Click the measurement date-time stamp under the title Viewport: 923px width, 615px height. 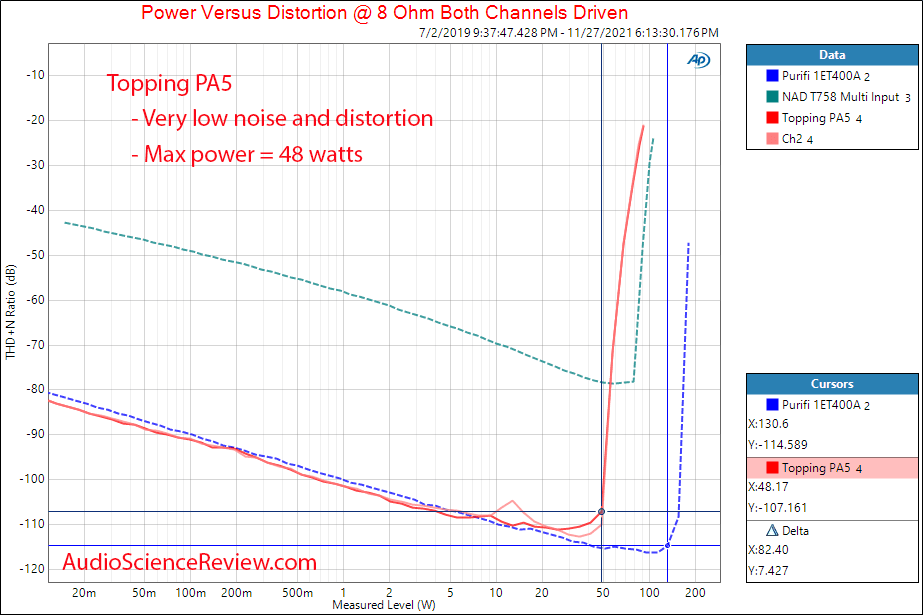[569, 33]
